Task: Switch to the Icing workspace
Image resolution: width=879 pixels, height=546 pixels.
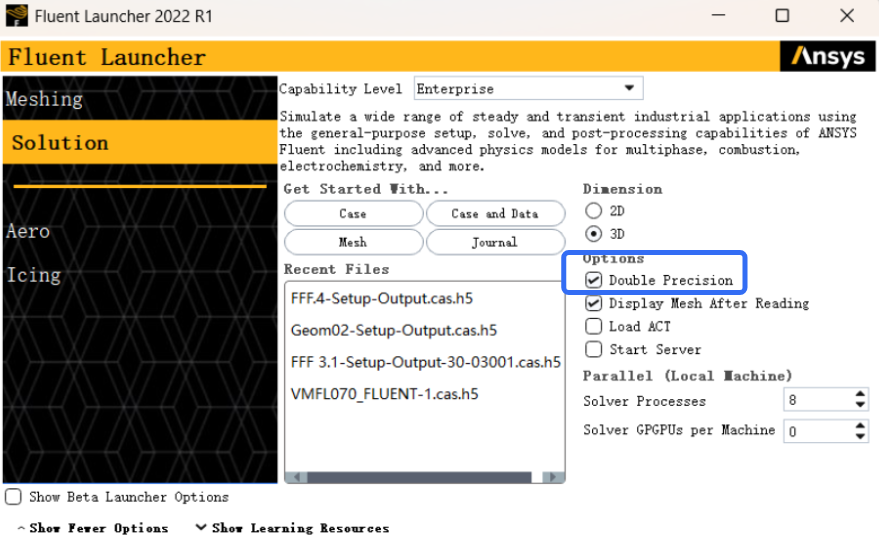Action: coord(33,275)
